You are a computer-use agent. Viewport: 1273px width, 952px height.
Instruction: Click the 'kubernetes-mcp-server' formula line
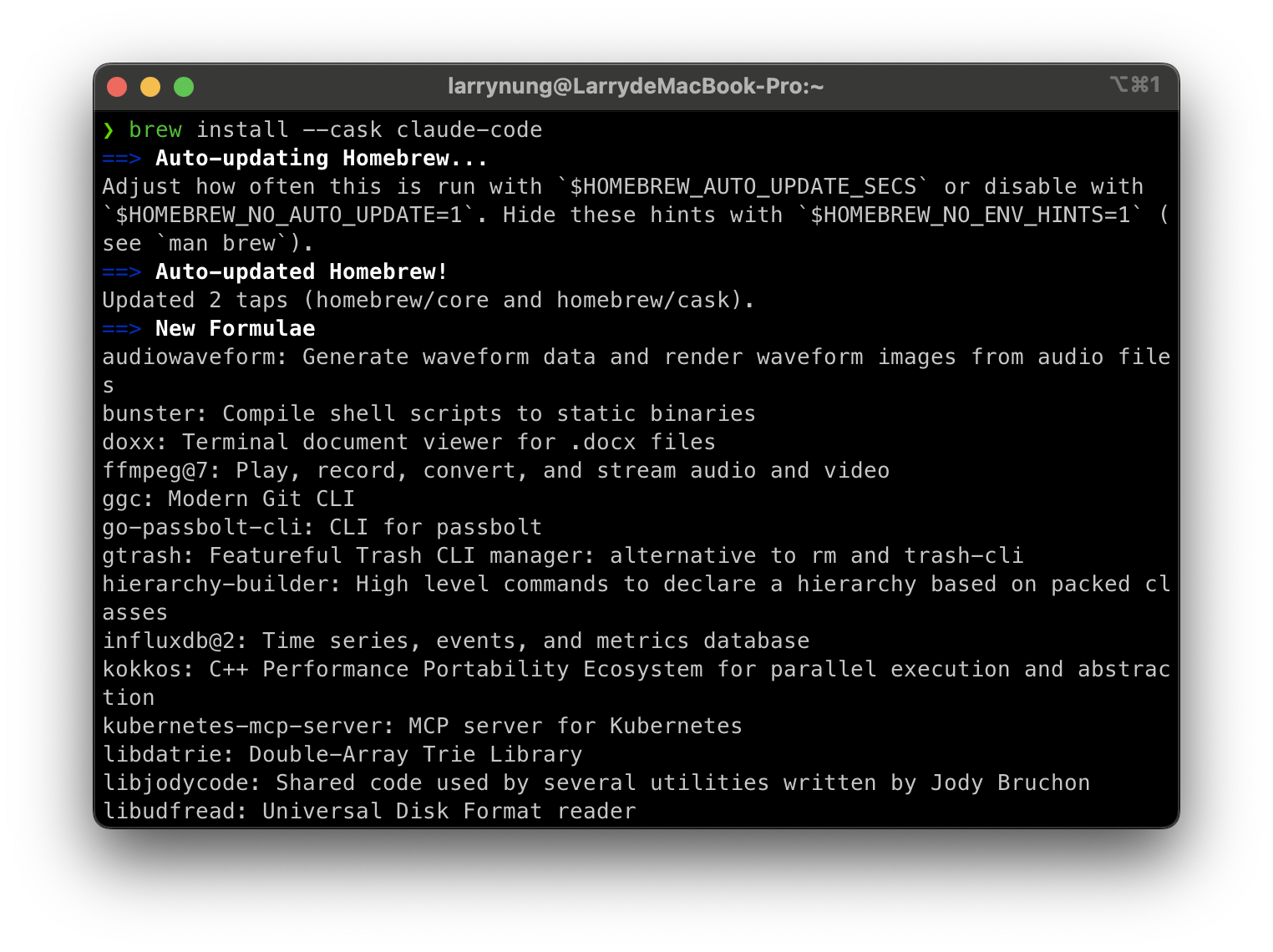[x=423, y=727]
